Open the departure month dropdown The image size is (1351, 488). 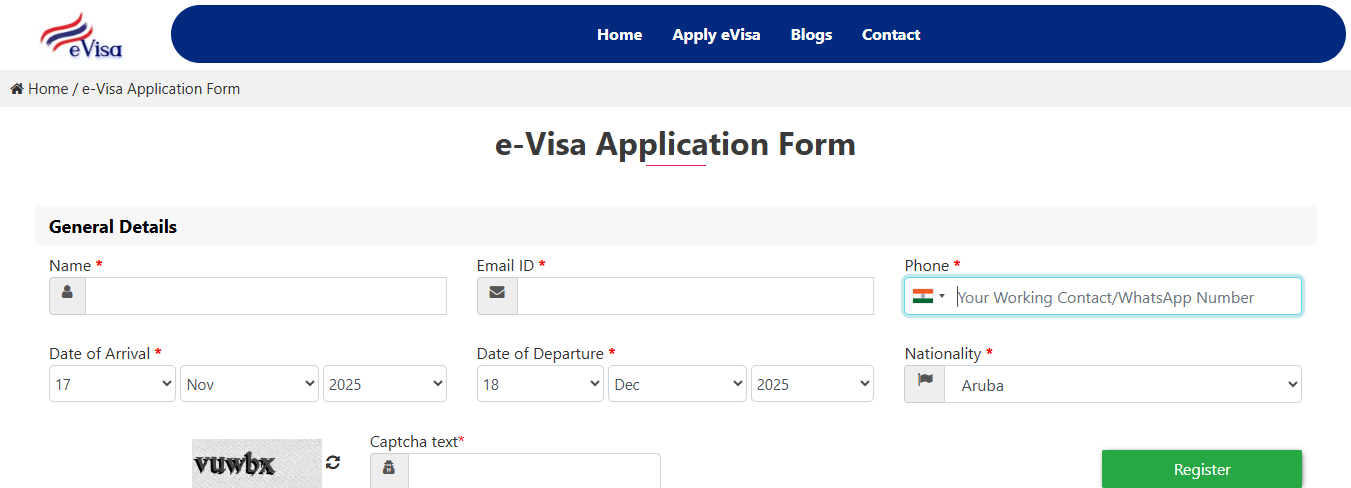677,384
